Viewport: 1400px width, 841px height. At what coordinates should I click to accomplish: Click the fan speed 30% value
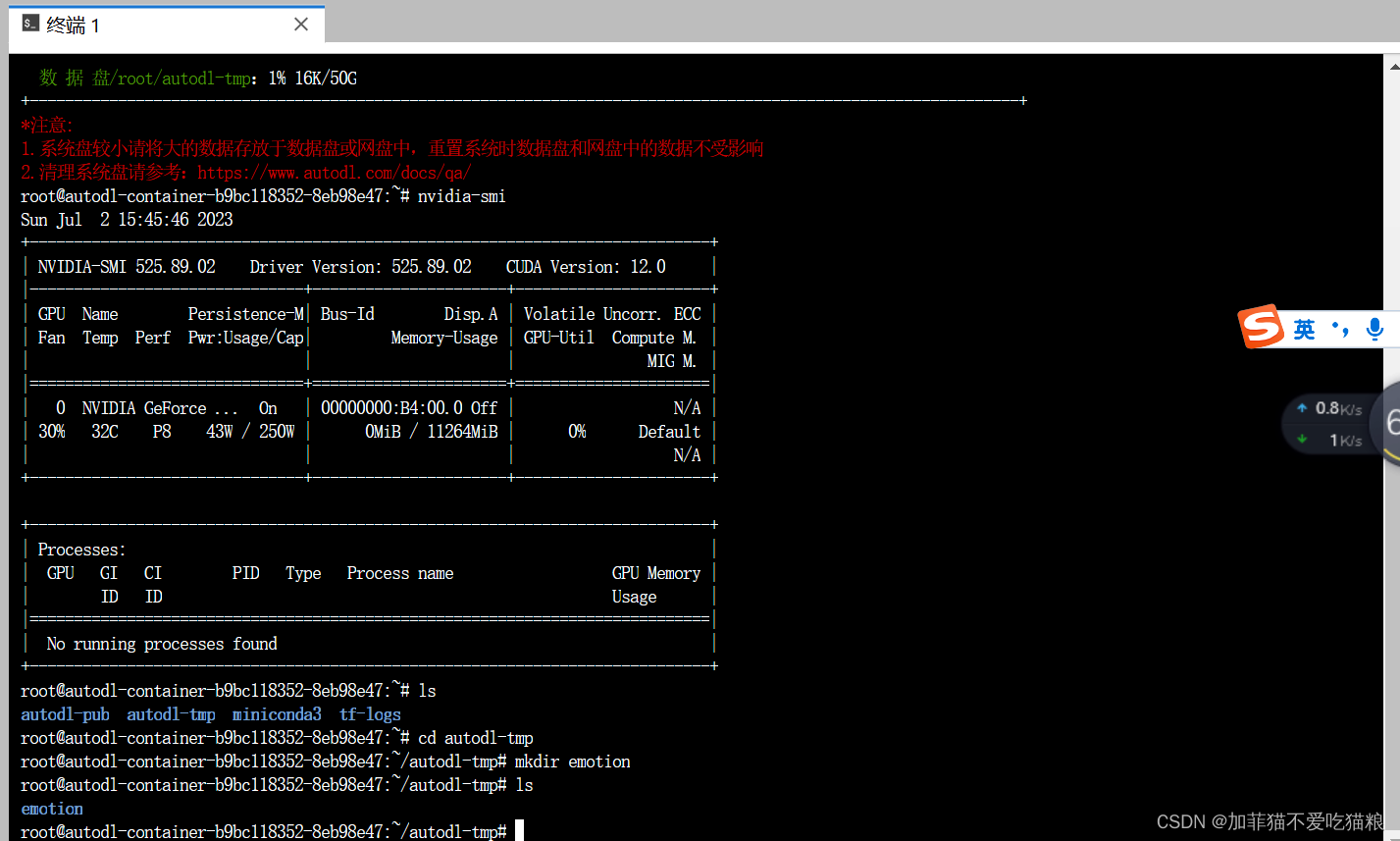52,432
